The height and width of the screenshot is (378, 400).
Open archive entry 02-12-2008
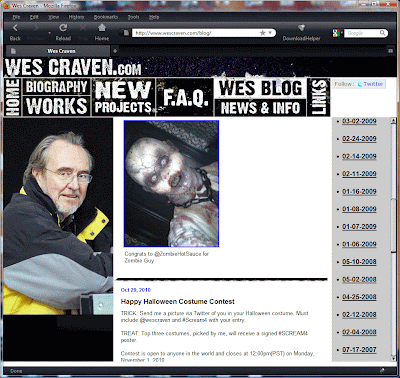point(359,314)
